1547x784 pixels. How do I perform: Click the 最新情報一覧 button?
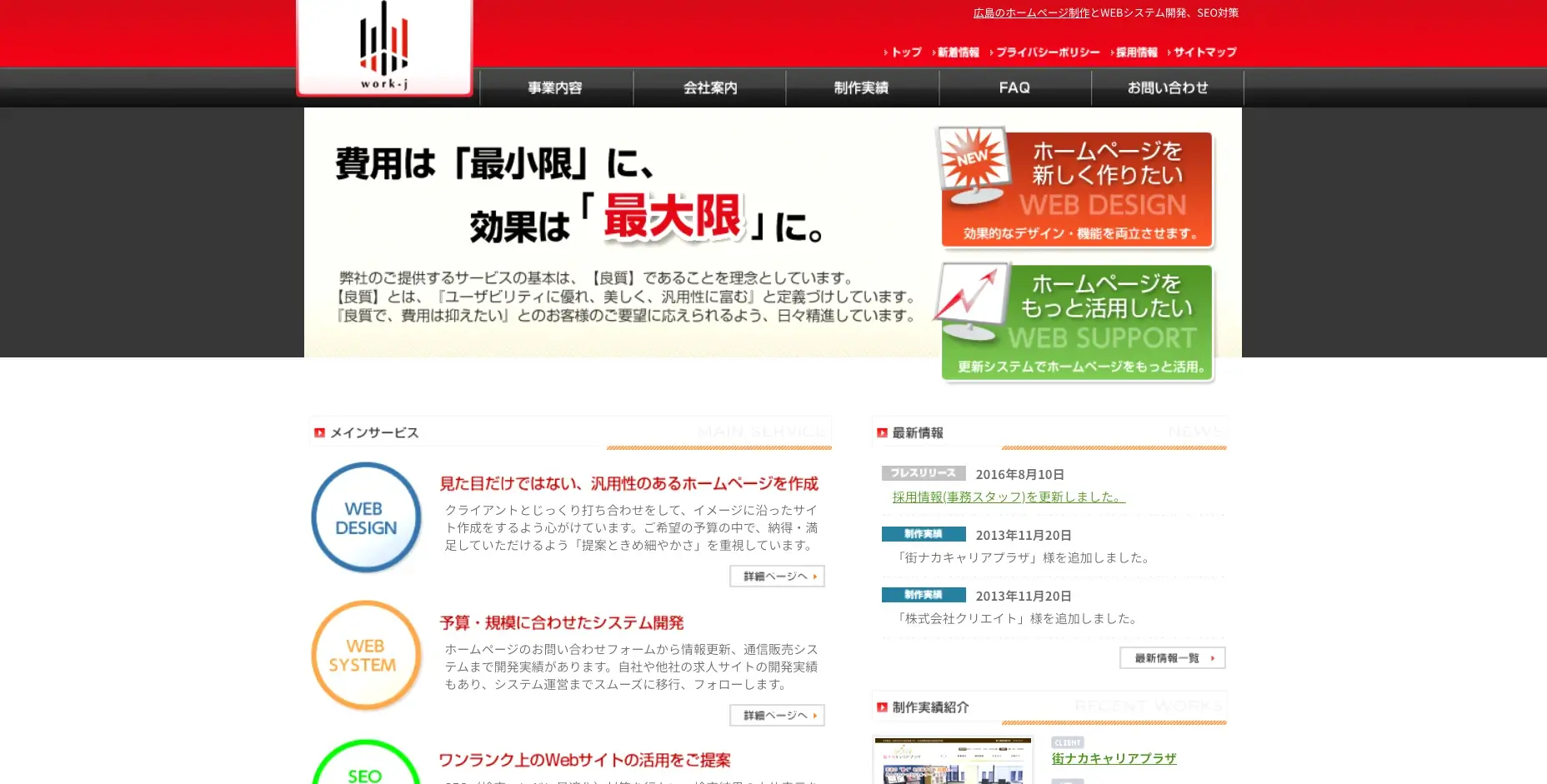tap(1171, 657)
